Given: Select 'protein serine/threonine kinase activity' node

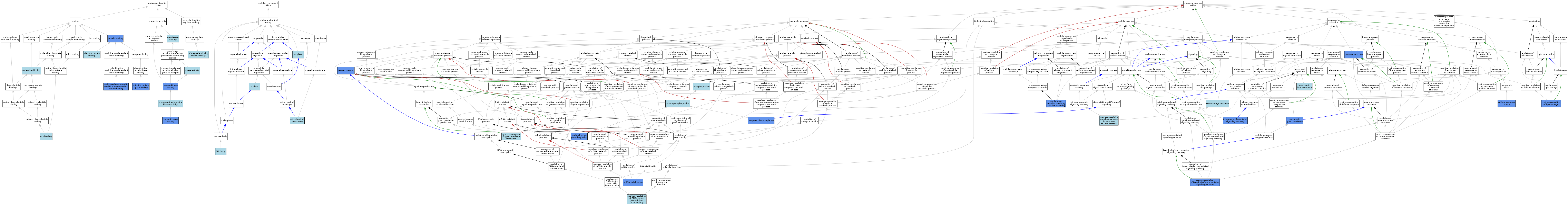Looking at the screenshot, I should coord(170,104).
